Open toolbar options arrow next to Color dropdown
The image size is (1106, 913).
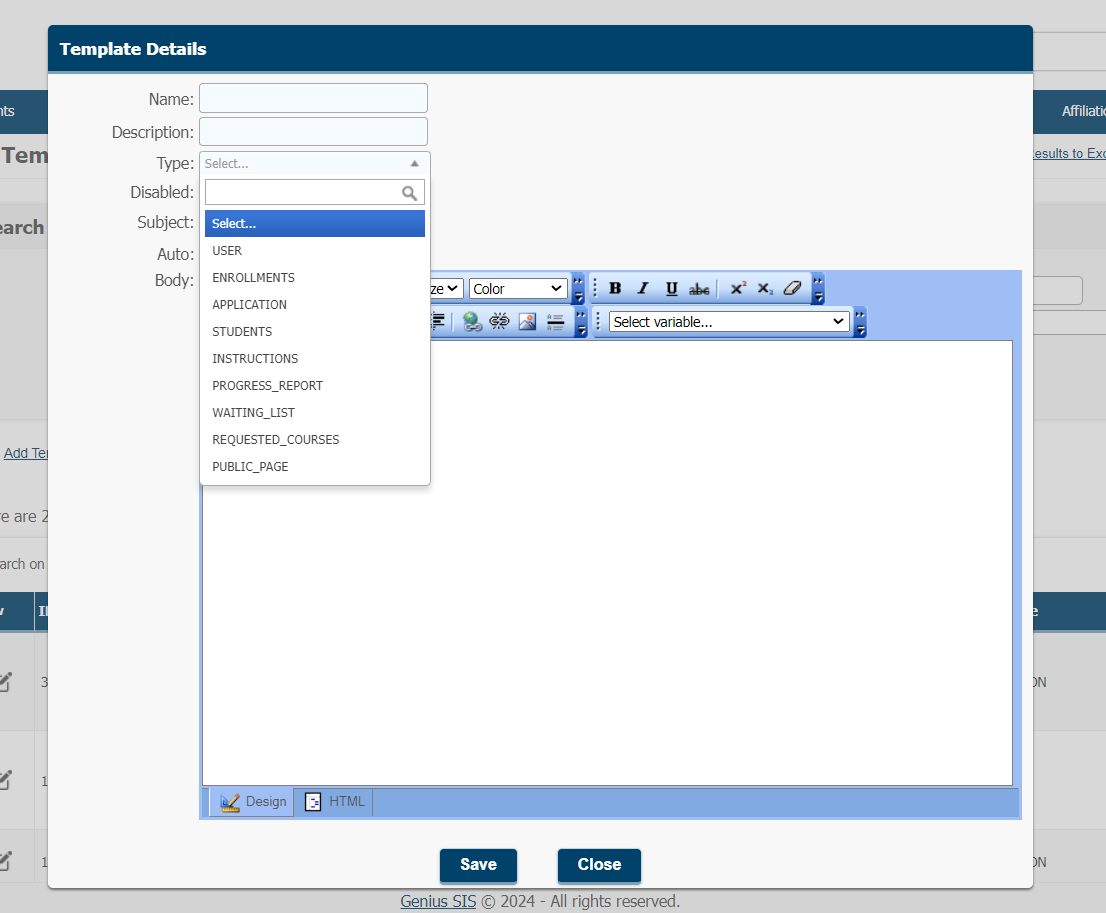pyautogui.click(x=578, y=289)
